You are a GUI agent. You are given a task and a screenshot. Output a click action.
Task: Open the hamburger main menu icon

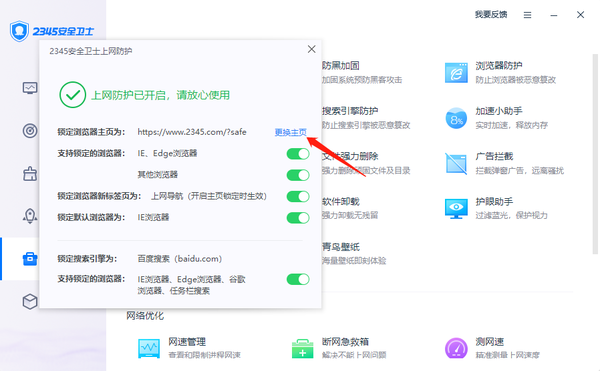tap(527, 15)
